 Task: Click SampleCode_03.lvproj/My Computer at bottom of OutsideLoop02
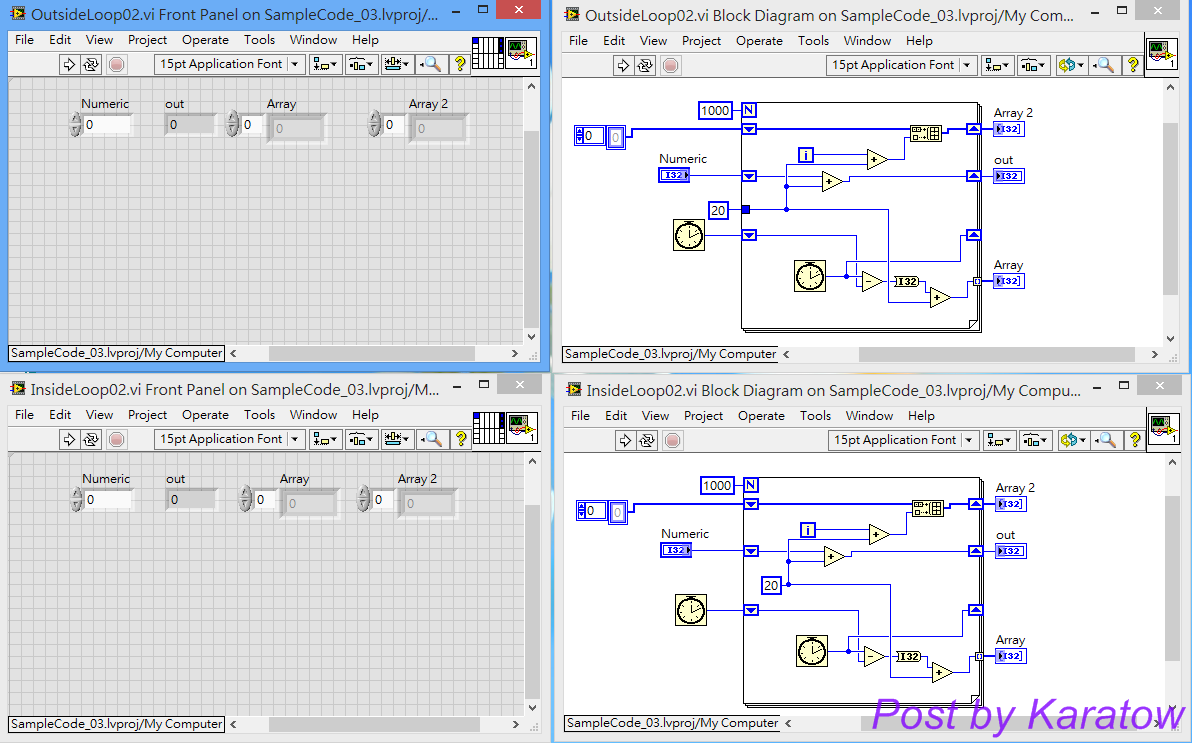coord(115,353)
